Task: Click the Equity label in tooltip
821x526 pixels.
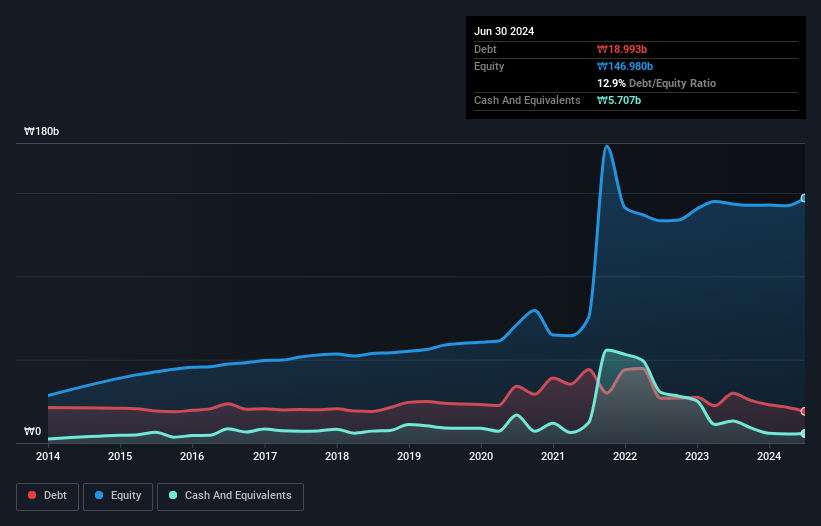Action: pyautogui.click(x=489, y=66)
